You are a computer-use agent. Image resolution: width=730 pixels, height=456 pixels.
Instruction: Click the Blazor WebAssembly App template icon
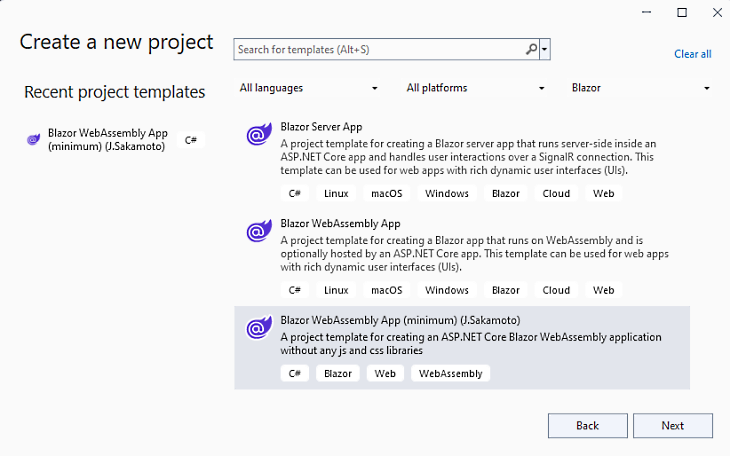point(259,231)
